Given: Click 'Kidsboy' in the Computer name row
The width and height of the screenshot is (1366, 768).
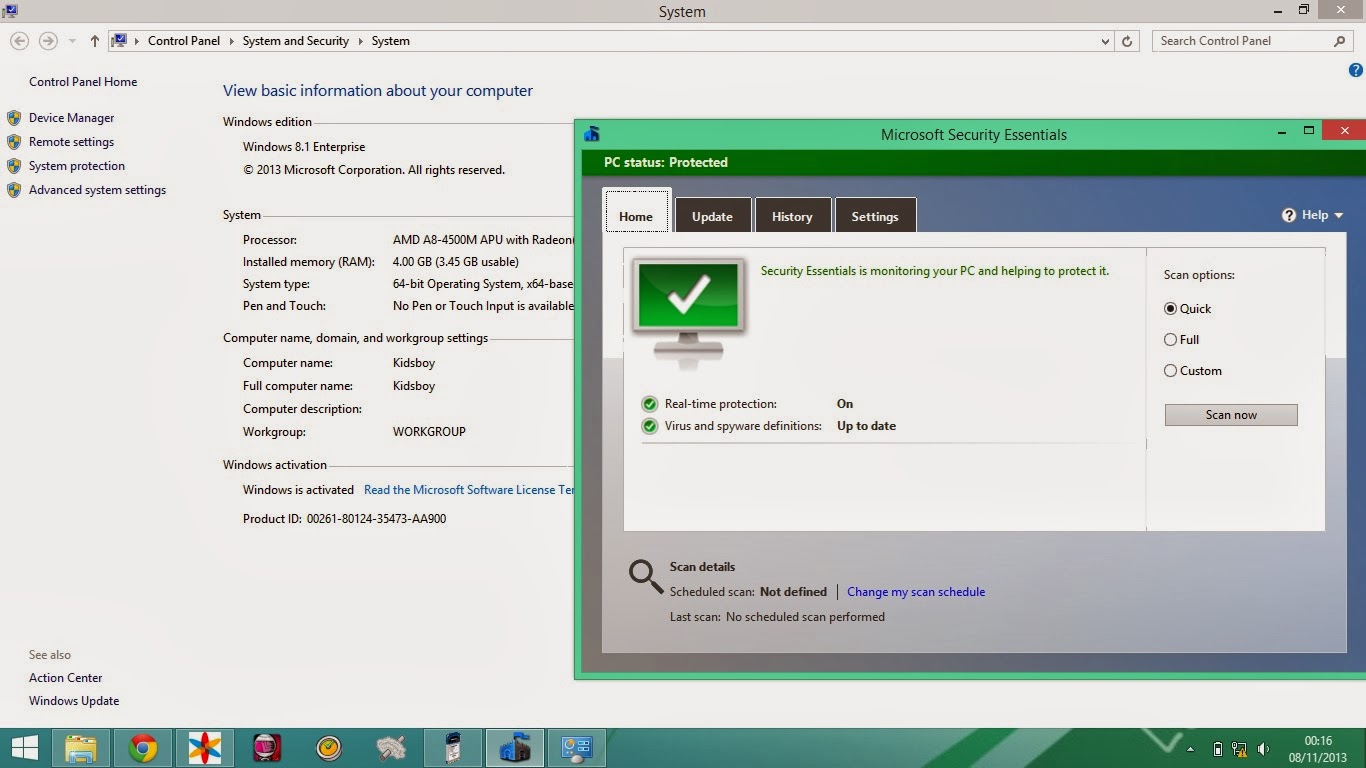Looking at the screenshot, I should pyautogui.click(x=414, y=363).
